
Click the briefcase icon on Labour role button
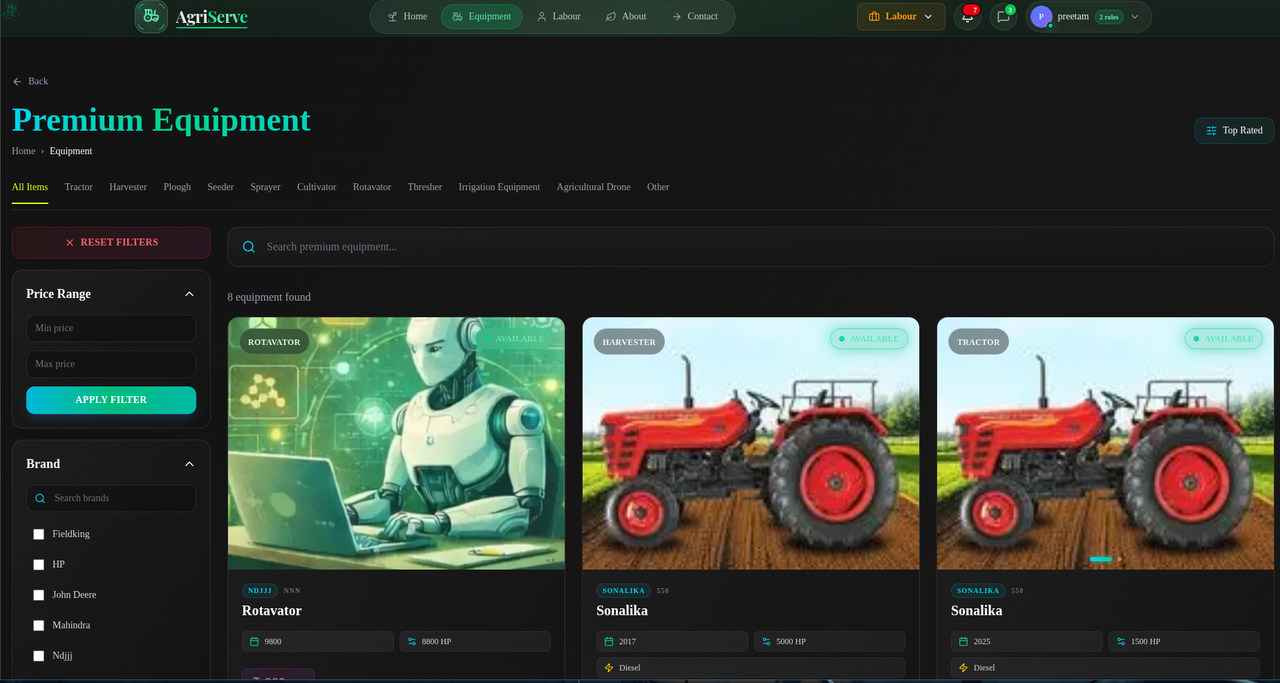874,16
